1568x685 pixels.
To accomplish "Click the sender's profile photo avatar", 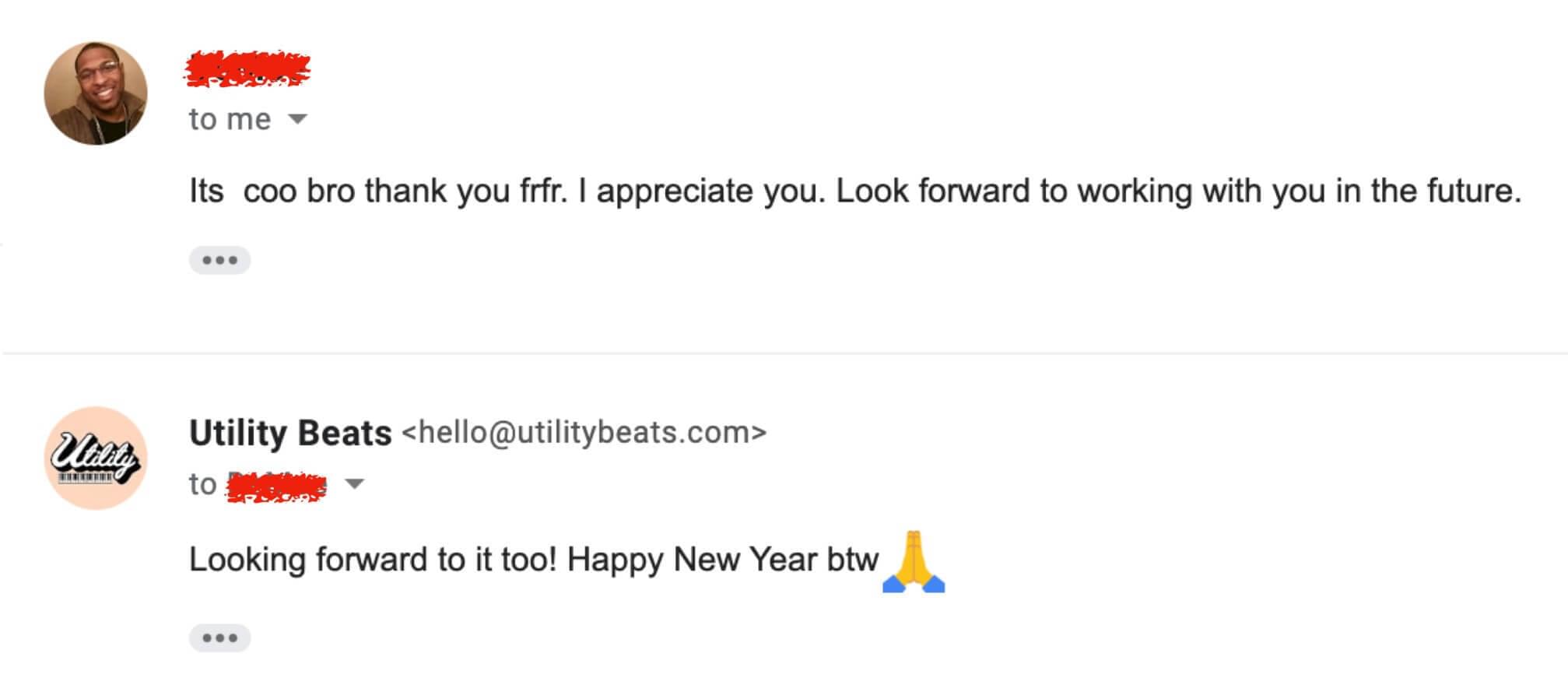I will point(96,93).
